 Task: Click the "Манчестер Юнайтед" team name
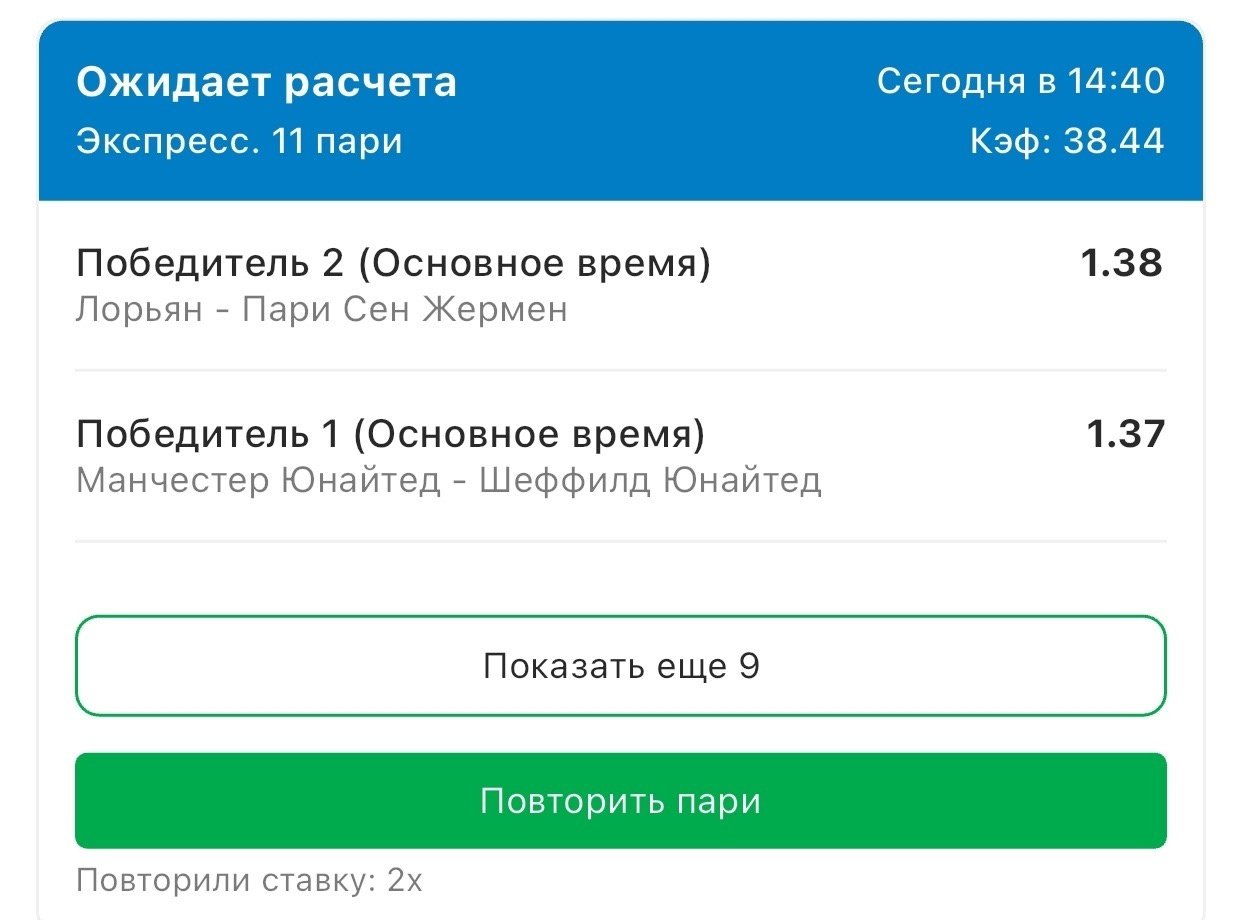258,481
